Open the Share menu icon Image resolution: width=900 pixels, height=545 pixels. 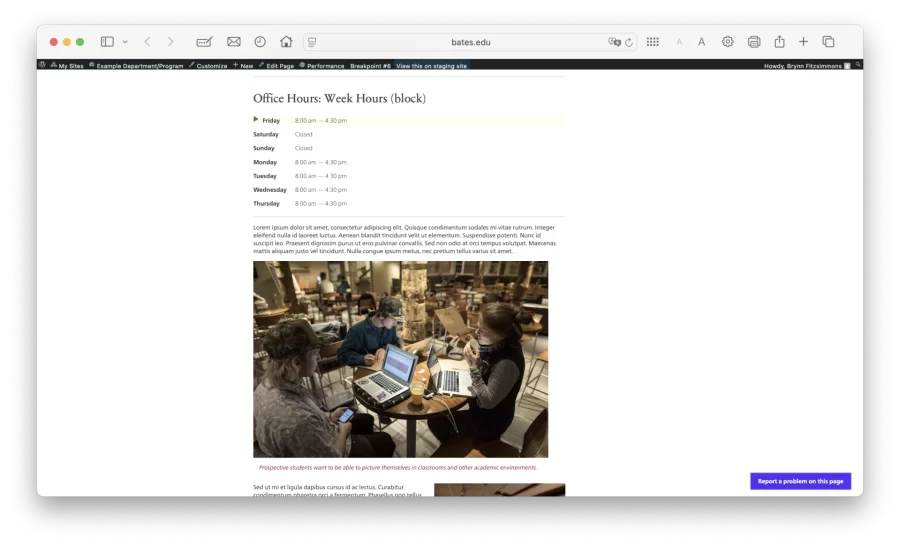click(779, 41)
